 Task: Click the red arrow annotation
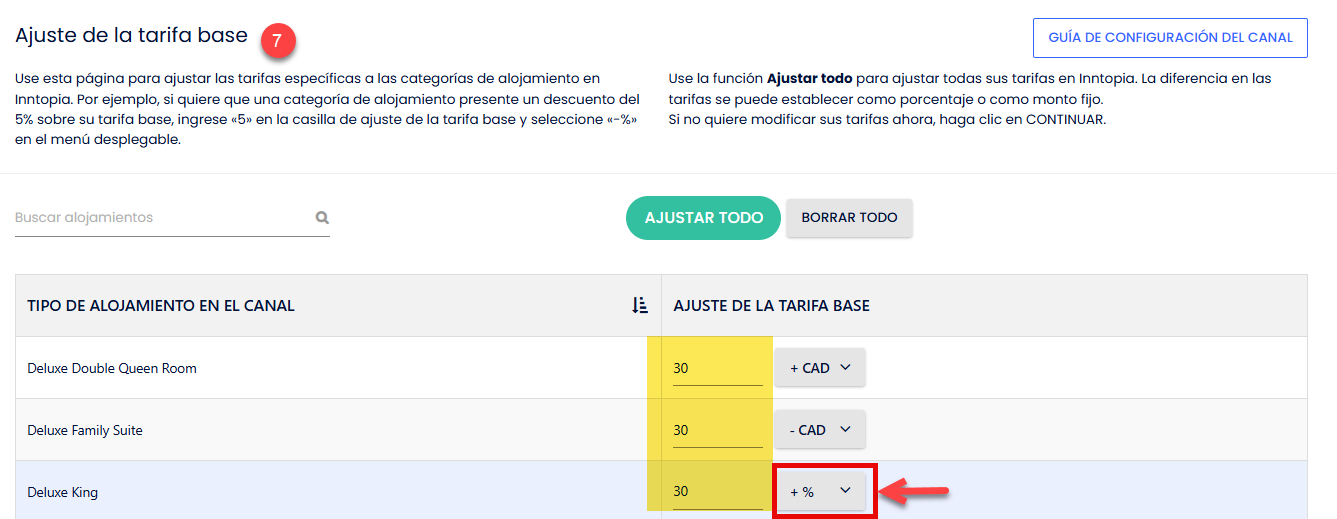point(915,491)
